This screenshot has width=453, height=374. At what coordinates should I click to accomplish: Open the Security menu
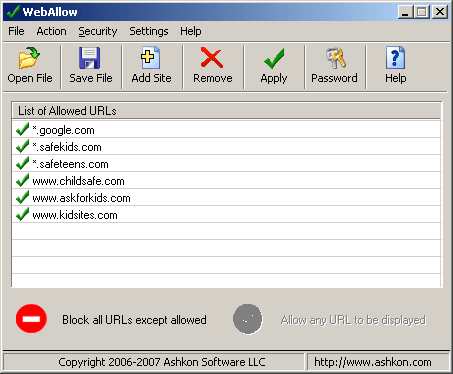click(x=98, y=31)
